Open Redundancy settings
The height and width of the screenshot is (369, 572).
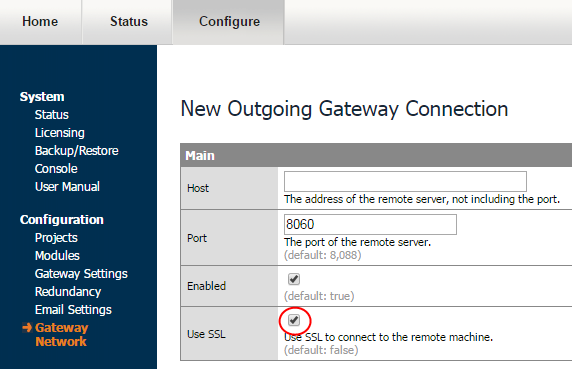coord(68,292)
